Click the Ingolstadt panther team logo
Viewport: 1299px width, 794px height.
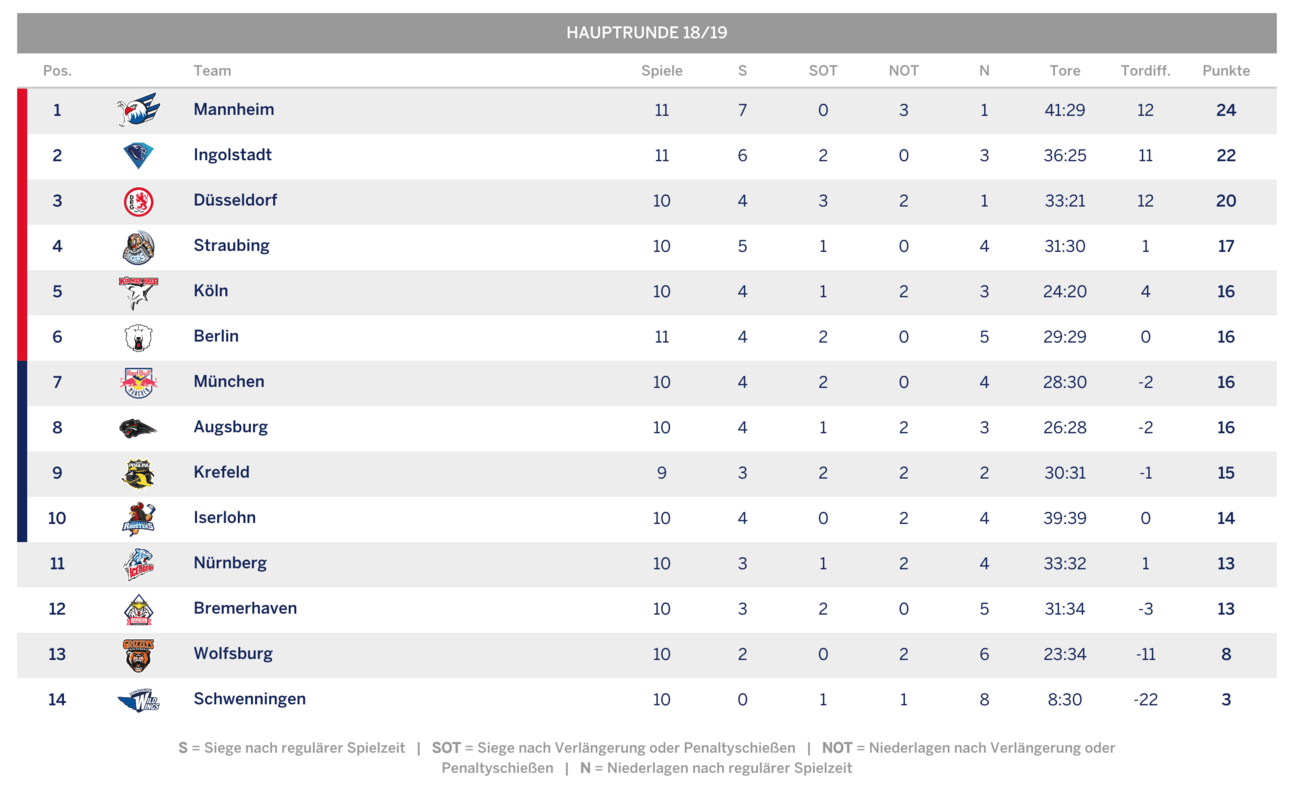(x=138, y=155)
